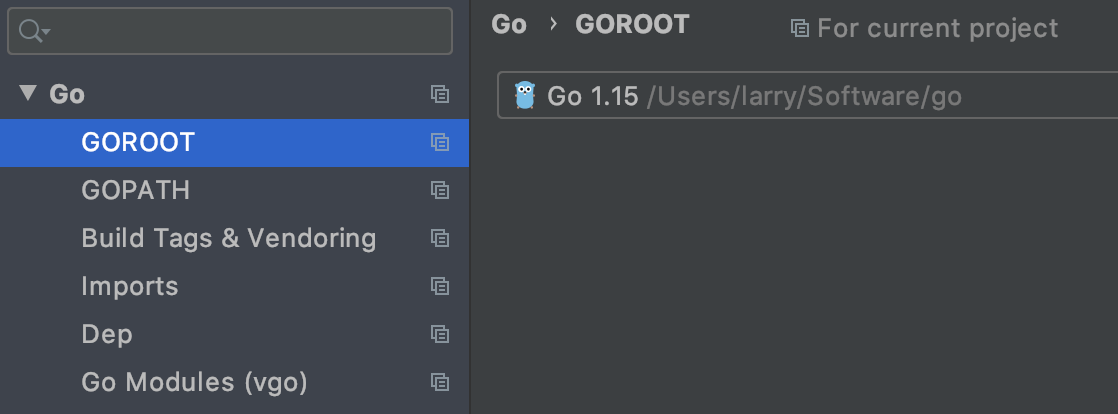Click project-level icon beside Imports row
This screenshot has width=1118, height=414.
click(439, 286)
